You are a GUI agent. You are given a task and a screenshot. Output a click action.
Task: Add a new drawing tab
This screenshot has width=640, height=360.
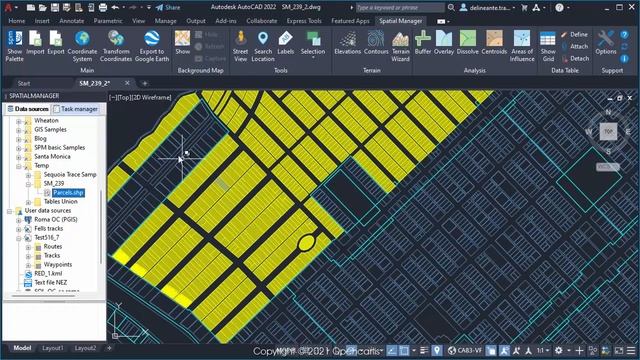click(x=144, y=83)
